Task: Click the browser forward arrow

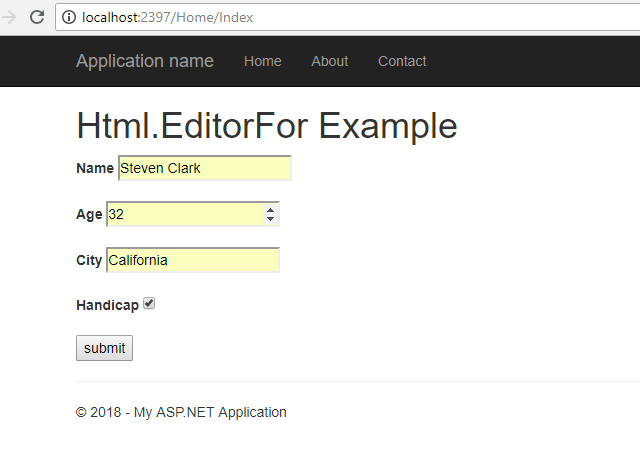Action: tap(9, 17)
